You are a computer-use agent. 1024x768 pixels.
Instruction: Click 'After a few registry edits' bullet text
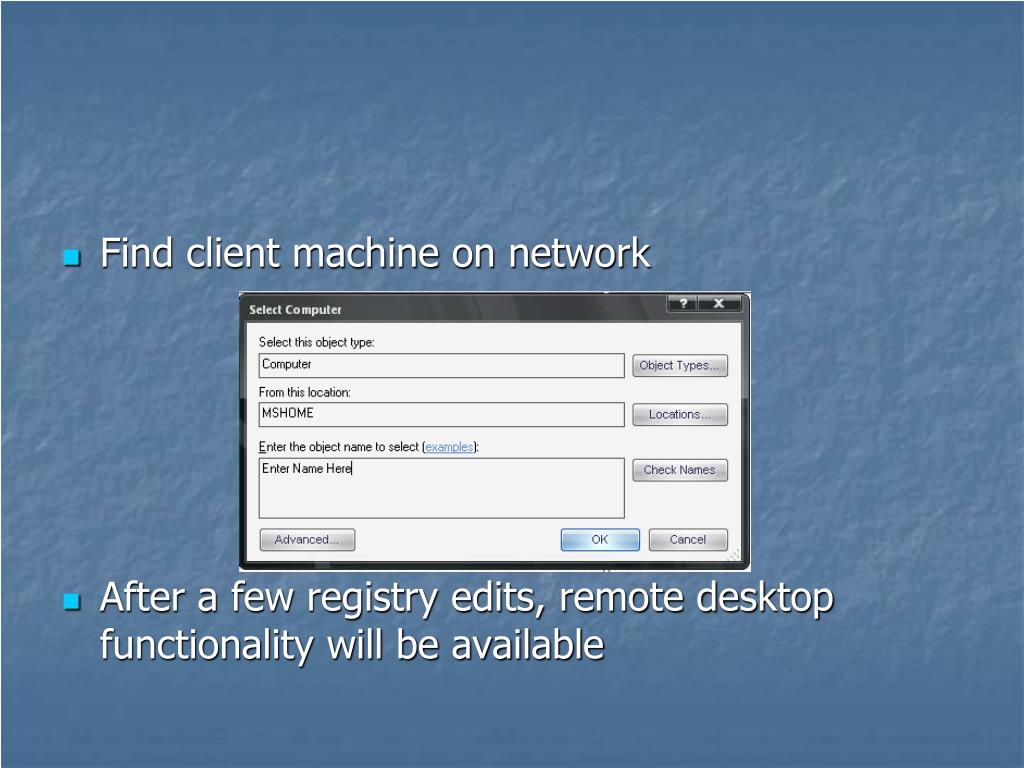[x=466, y=621]
